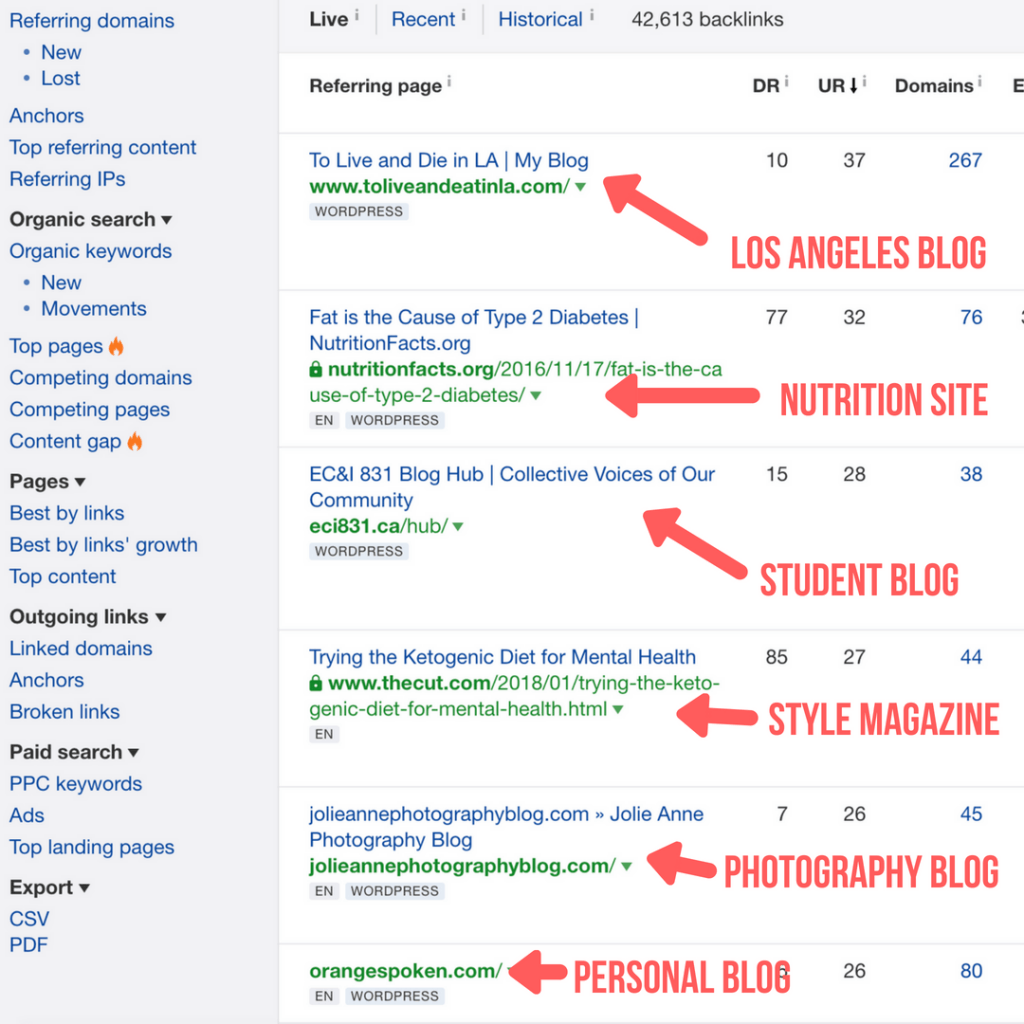This screenshot has height=1024, width=1024.
Task: Open www.toliveandeatinla.com URL link
Action: click(440, 187)
